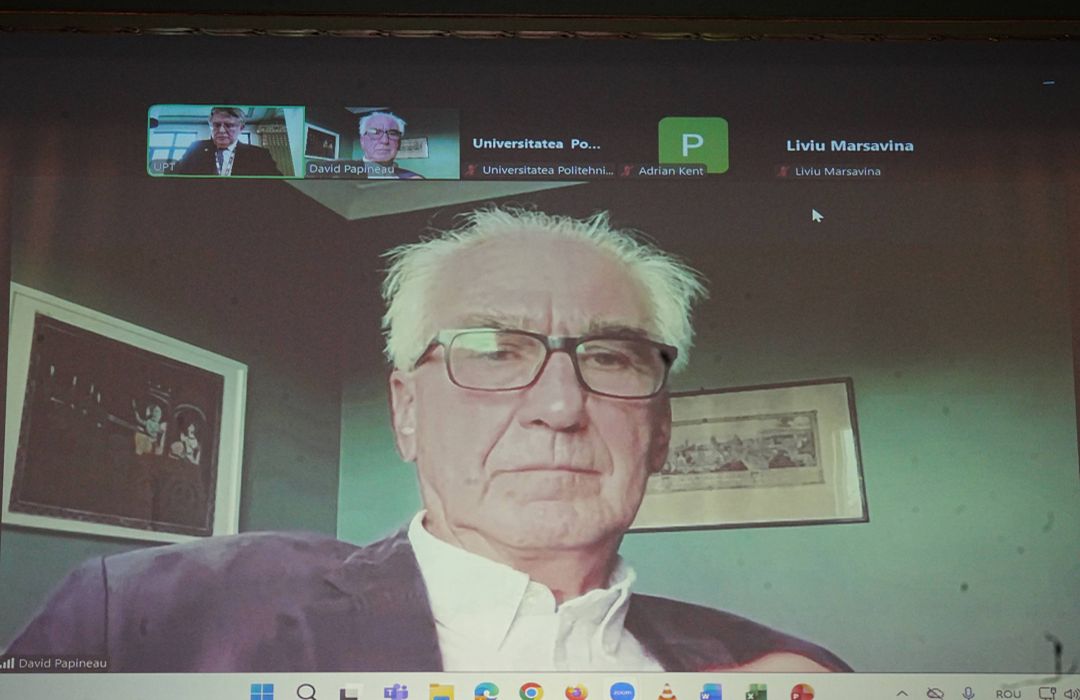Image resolution: width=1080 pixels, height=700 pixels.
Task: Open Microsoft Excel from the taskbar
Action: 756,692
